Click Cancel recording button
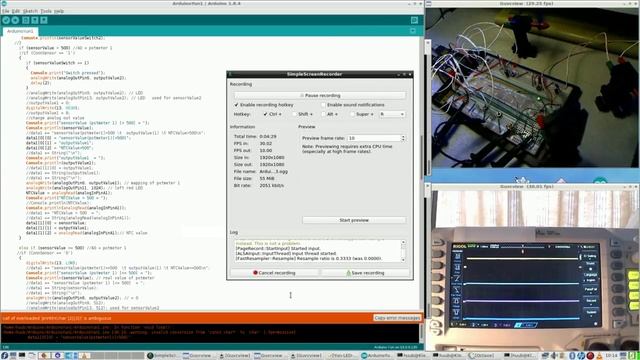The width and height of the screenshot is (640, 360). [x=274, y=273]
